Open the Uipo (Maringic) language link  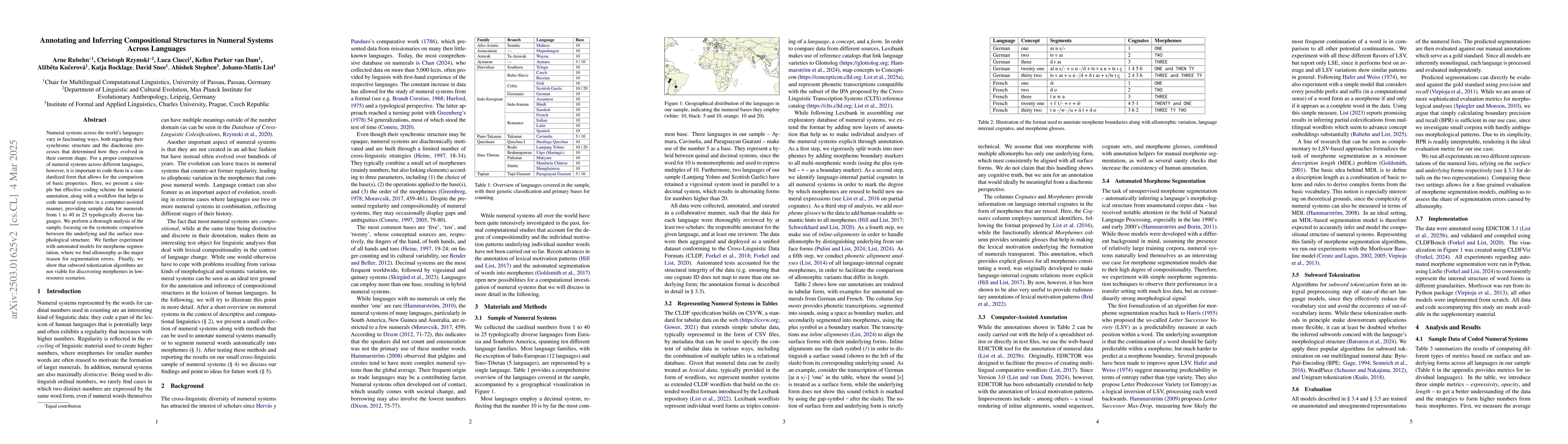[550, 153]
